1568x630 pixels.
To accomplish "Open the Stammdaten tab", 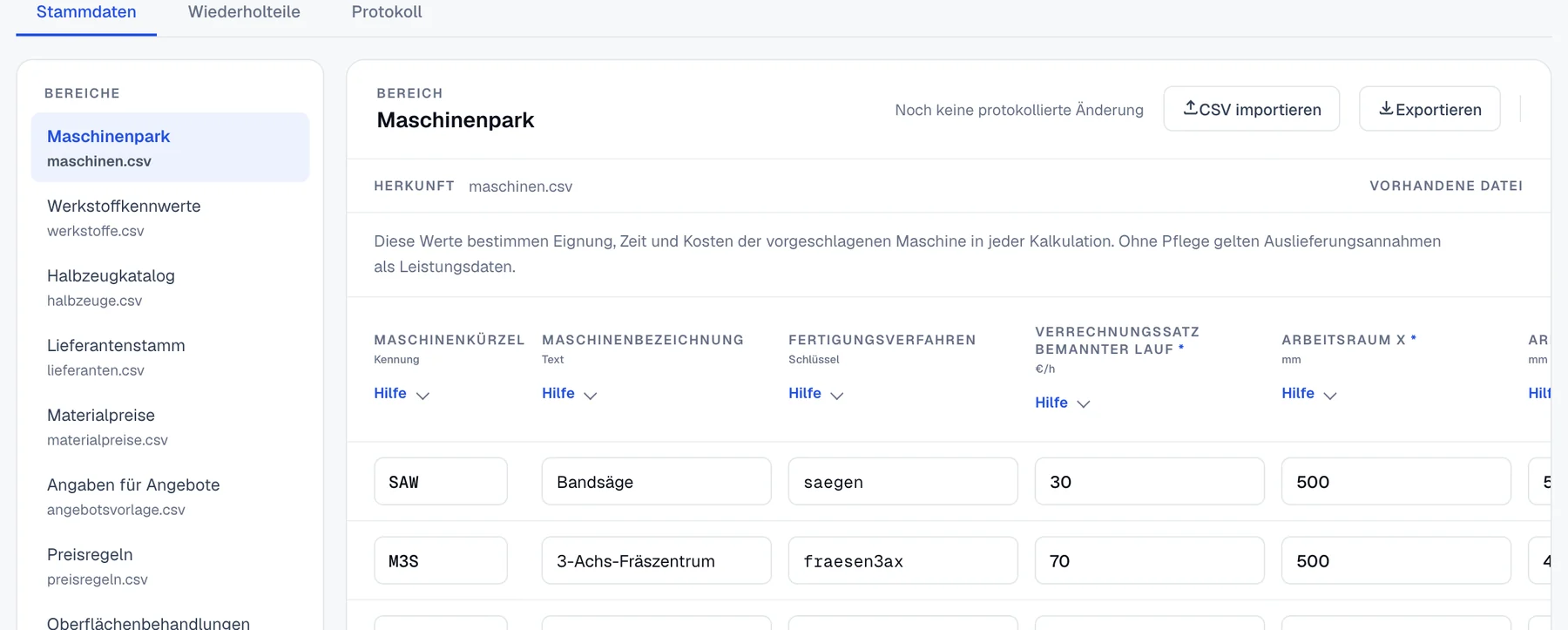I will coord(86,12).
